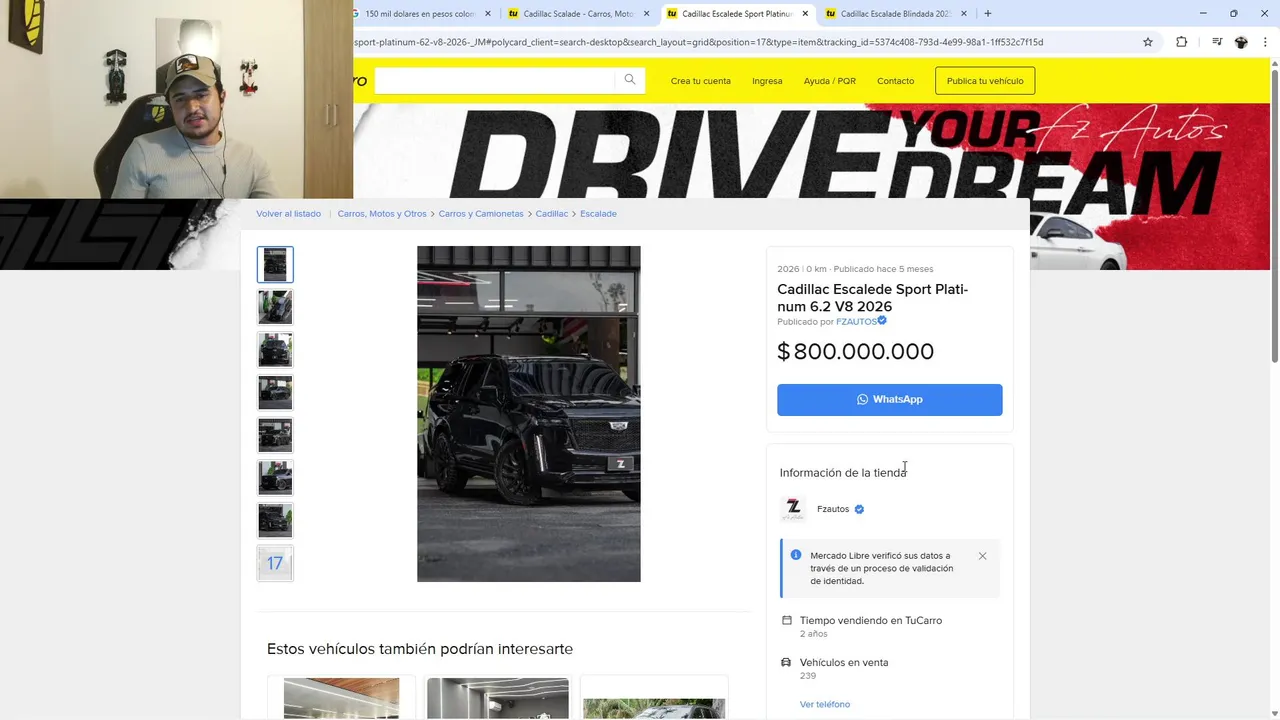Contact seller via WhatsApp button

890,399
